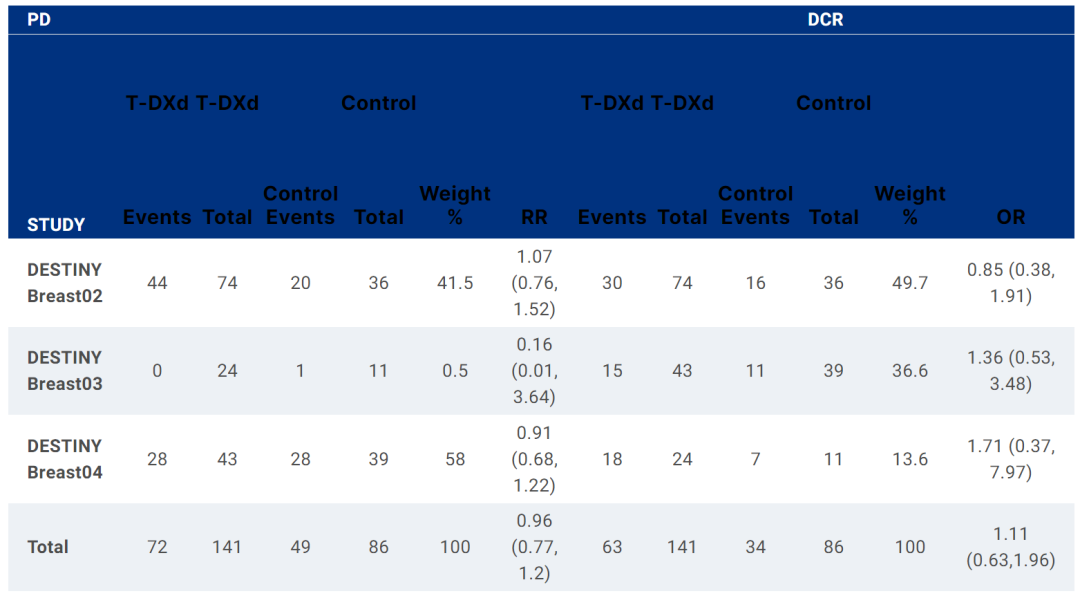
Task: Select the 41.5 weight percentage cell
Action: click(x=455, y=283)
